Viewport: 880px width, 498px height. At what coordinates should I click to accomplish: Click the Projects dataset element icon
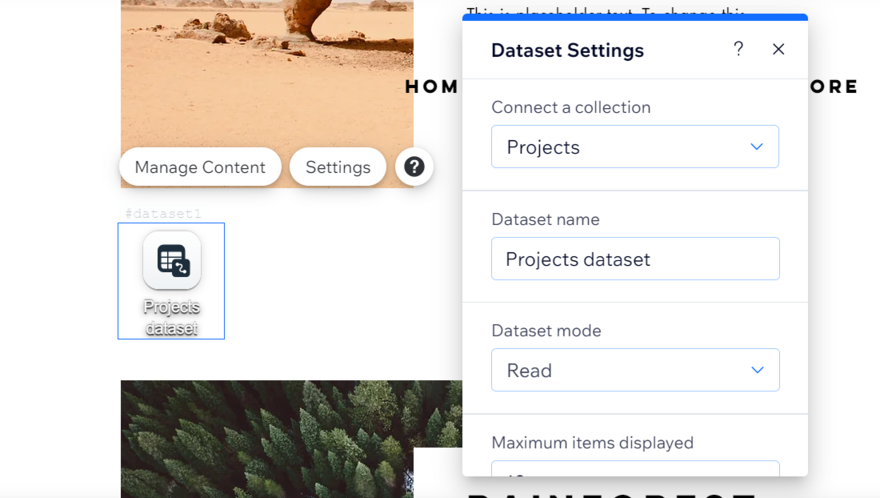(x=172, y=261)
